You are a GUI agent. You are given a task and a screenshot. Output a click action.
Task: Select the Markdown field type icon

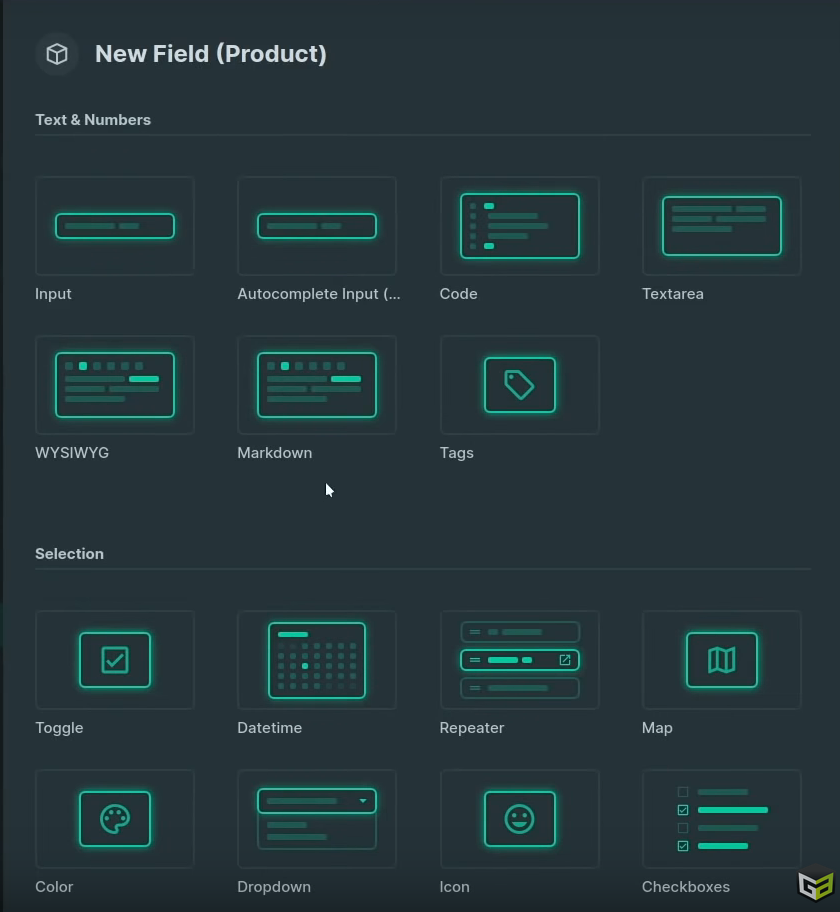317,384
